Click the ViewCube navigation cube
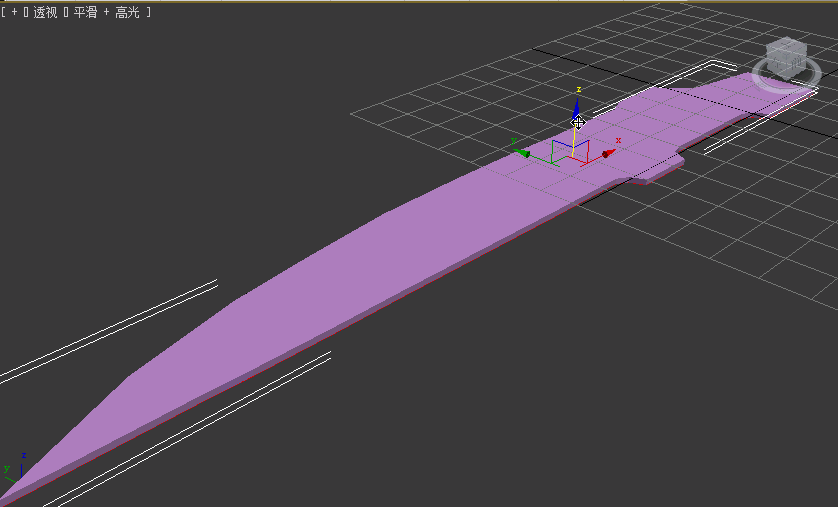Image resolution: width=838 pixels, height=507 pixels. click(x=786, y=58)
